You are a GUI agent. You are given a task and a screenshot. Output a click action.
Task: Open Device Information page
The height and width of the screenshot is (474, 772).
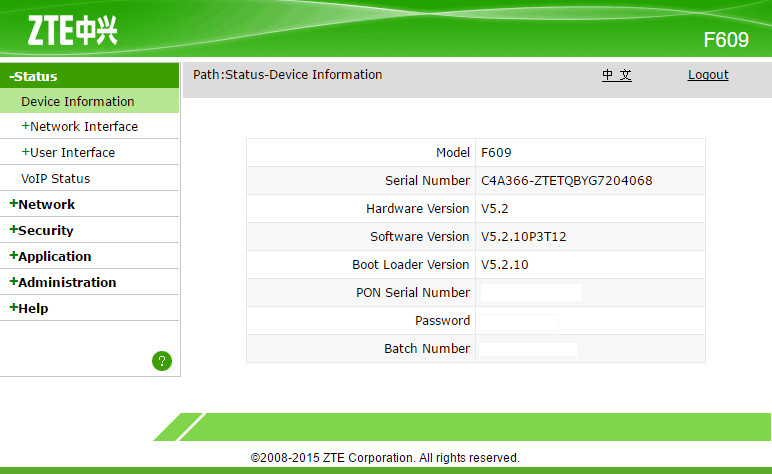pyautogui.click(x=77, y=101)
